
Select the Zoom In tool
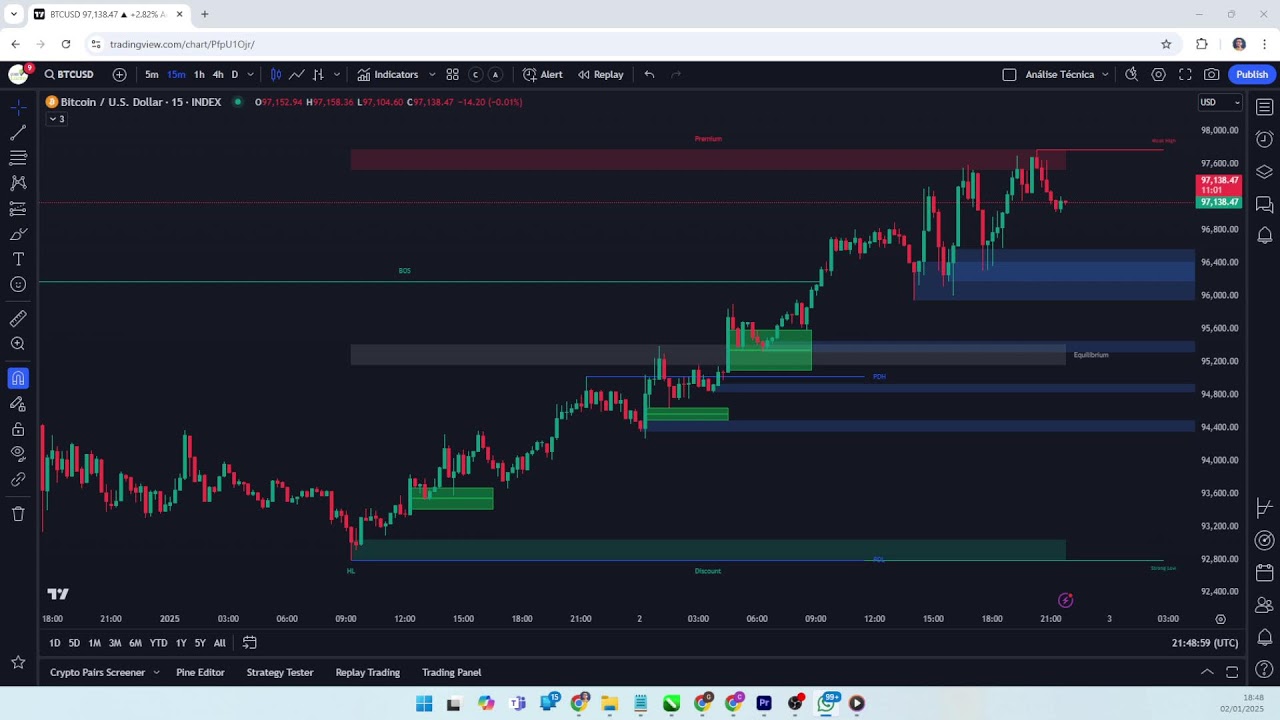click(x=17, y=343)
